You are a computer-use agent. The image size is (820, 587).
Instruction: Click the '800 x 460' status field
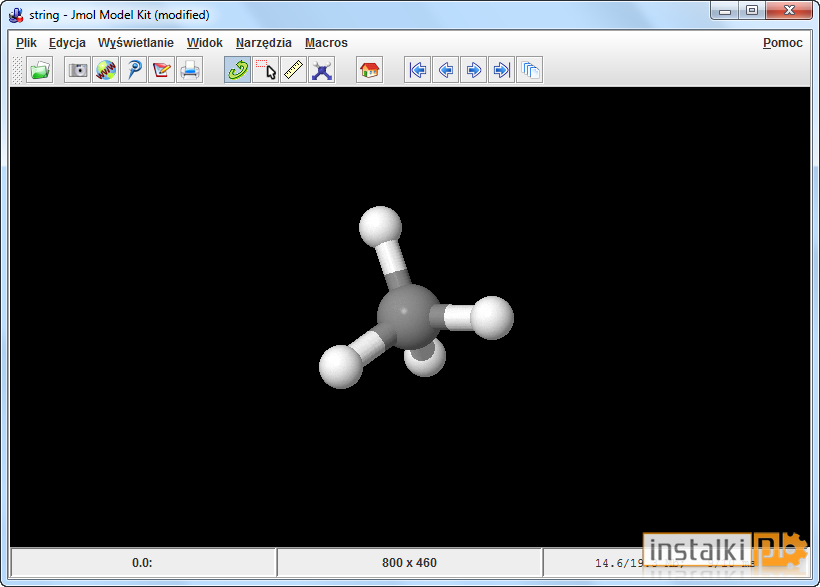pyautogui.click(x=409, y=563)
